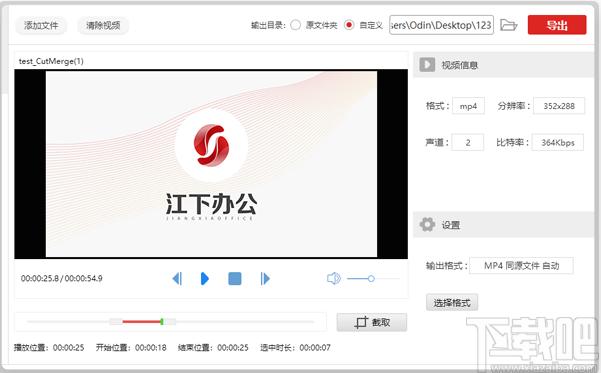Click the 视频信息 panel play icon
Viewport: 601px width, 373px height.
pos(427,65)
